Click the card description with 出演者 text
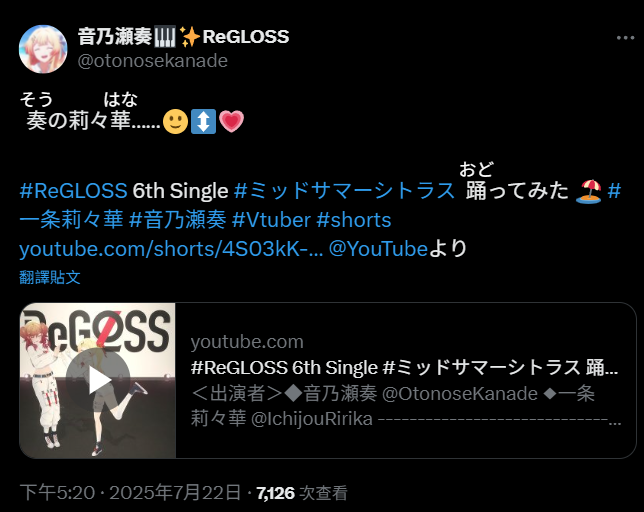The width and height of the screenshot is (644, 512). click(406, 406)
